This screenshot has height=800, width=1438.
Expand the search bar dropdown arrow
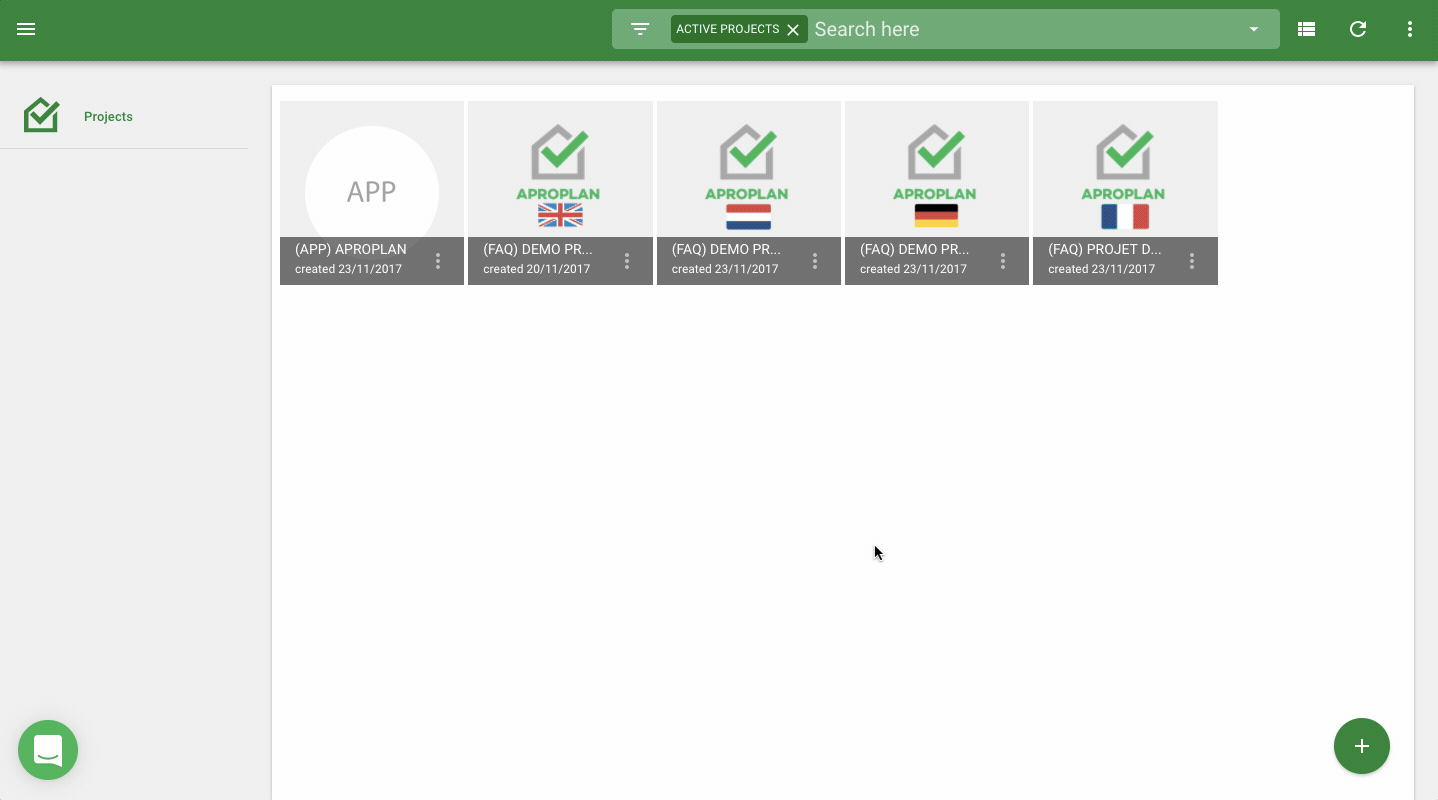click(1253, 29)
